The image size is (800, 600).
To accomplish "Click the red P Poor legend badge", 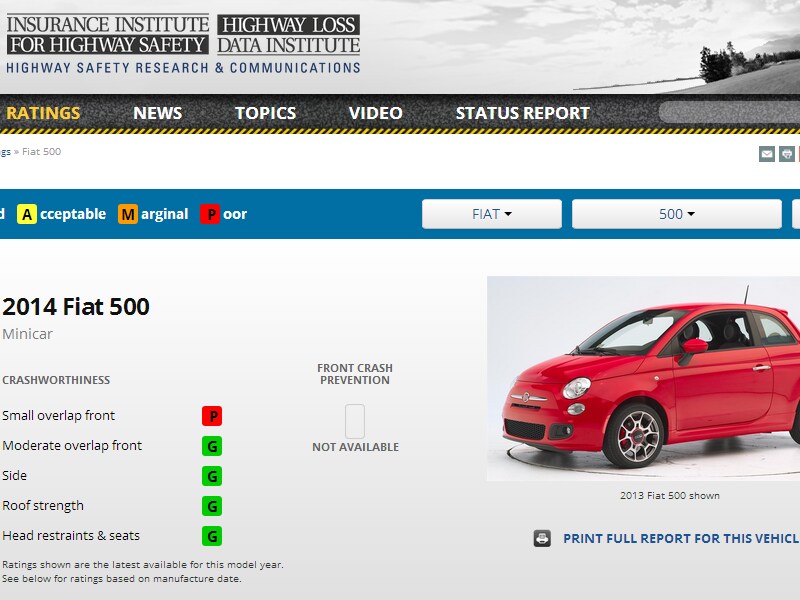I will (x=210, y=214).
